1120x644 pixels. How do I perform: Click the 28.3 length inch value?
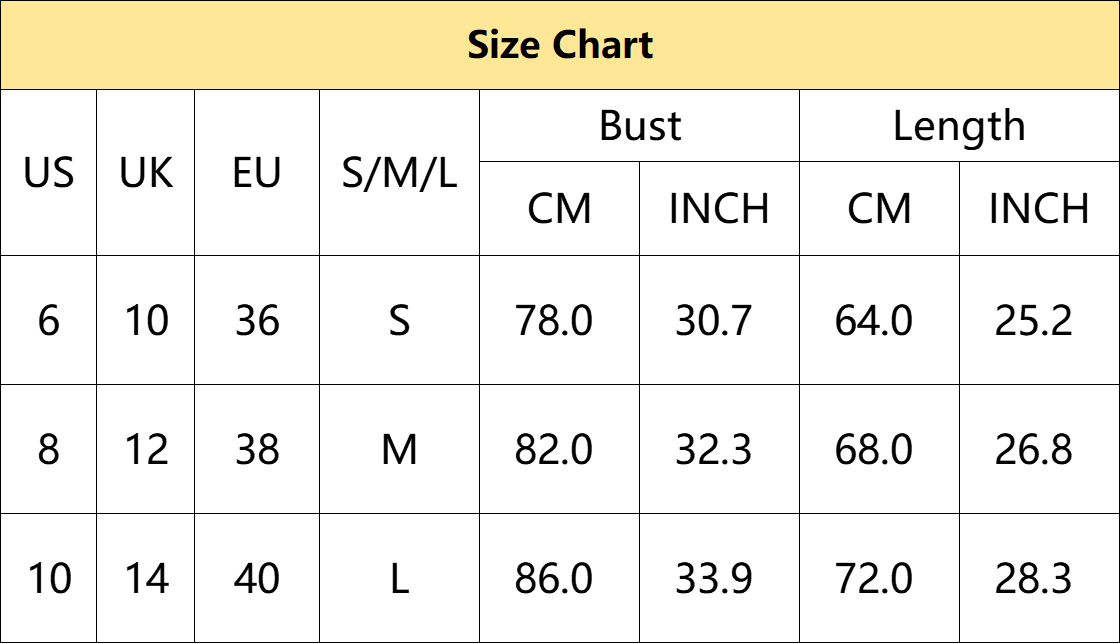[1034, 578]
